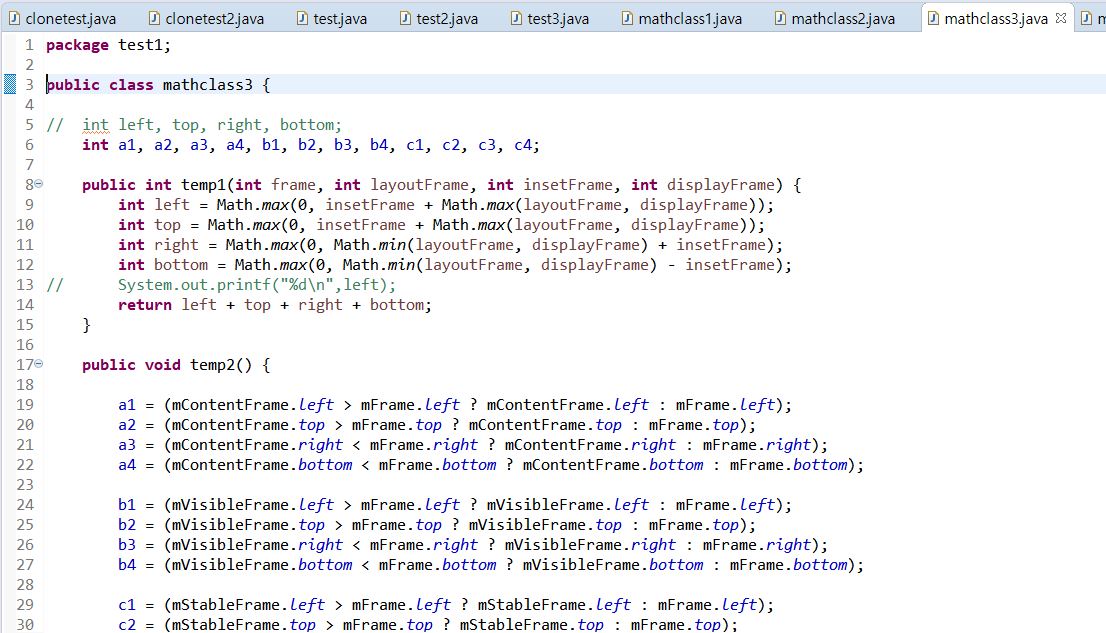Screen dimensions: 1106x633
Task: Collapse the temp1 method at line 8
Action: click(39, 184)
